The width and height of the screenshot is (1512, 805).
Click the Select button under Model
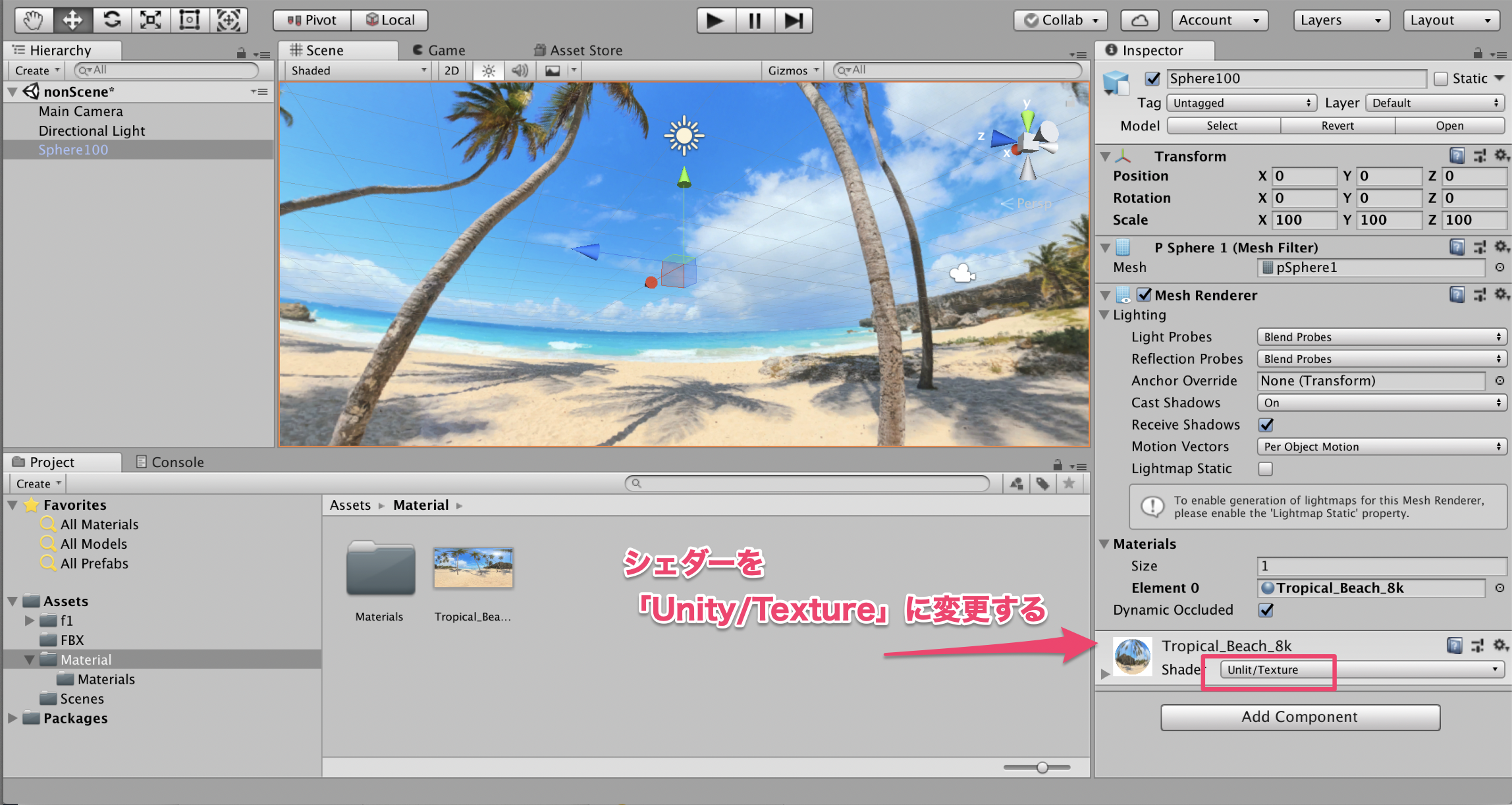point(1223,125)
